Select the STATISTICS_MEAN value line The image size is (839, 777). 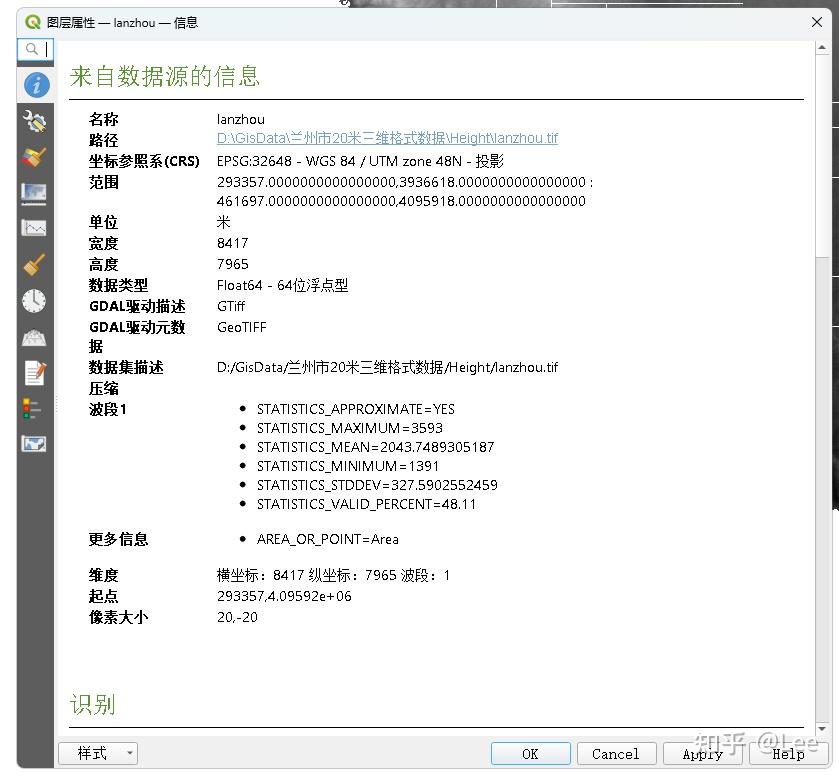click(x=375, y=447)
